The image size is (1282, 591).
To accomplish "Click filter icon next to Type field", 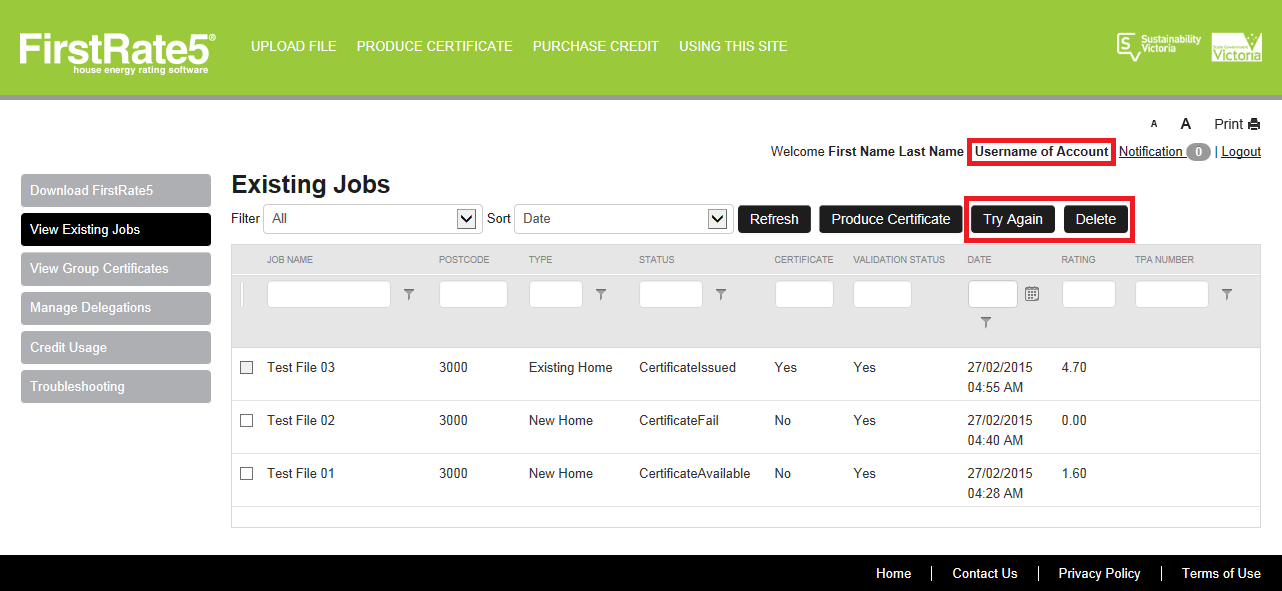I will pos(601,295).
